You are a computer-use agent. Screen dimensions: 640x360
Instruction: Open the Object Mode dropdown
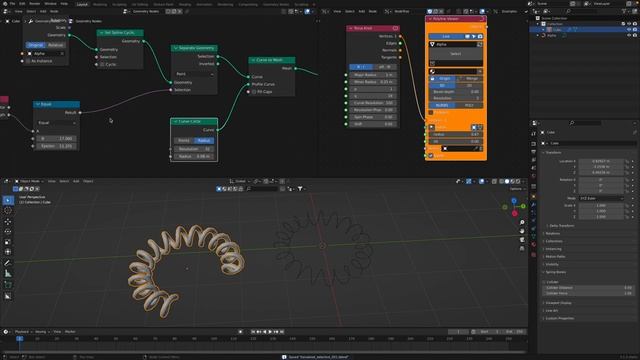(x=29, y=181)
